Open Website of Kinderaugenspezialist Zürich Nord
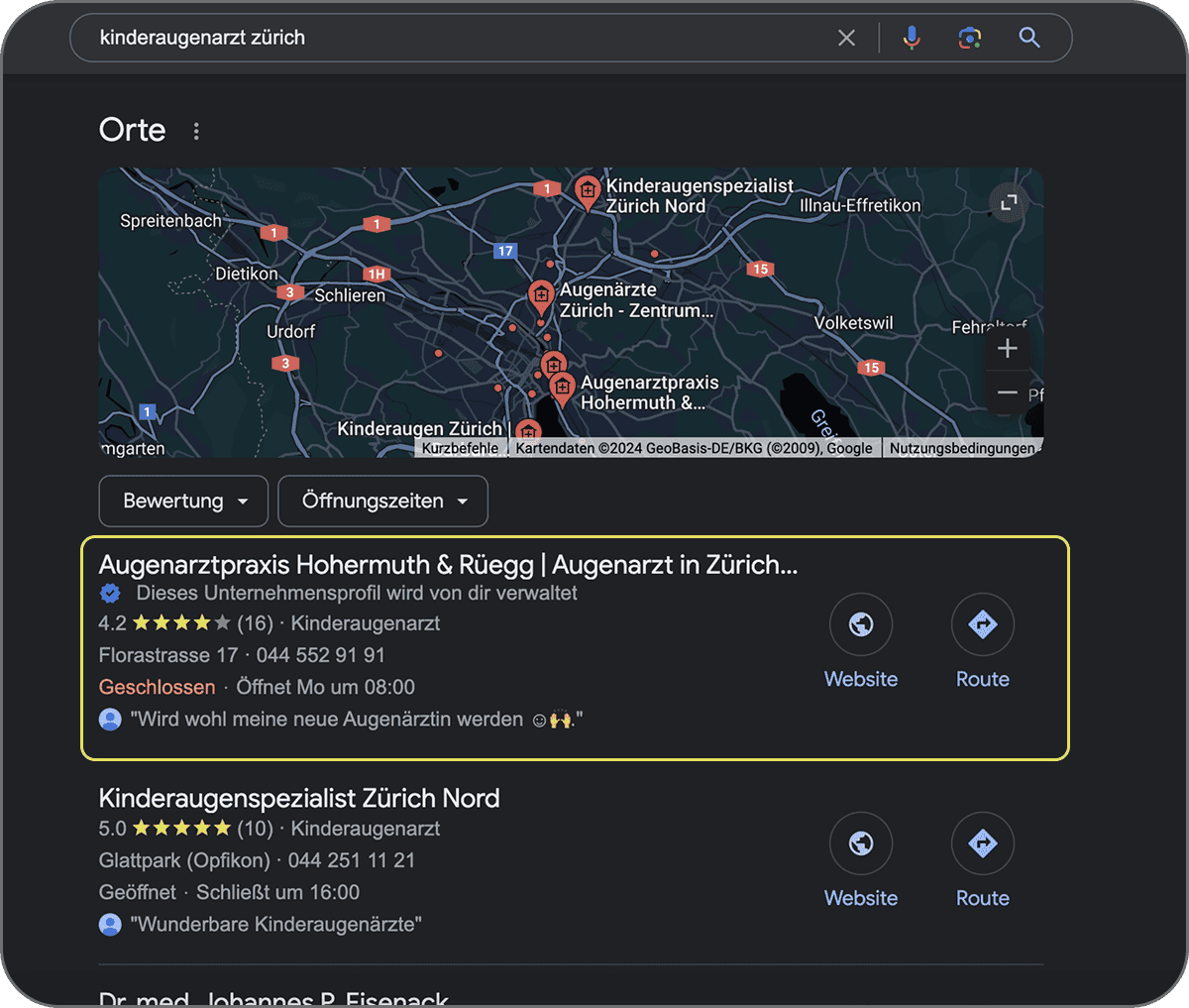The image size is (1189, 1008). click(861, 843)
